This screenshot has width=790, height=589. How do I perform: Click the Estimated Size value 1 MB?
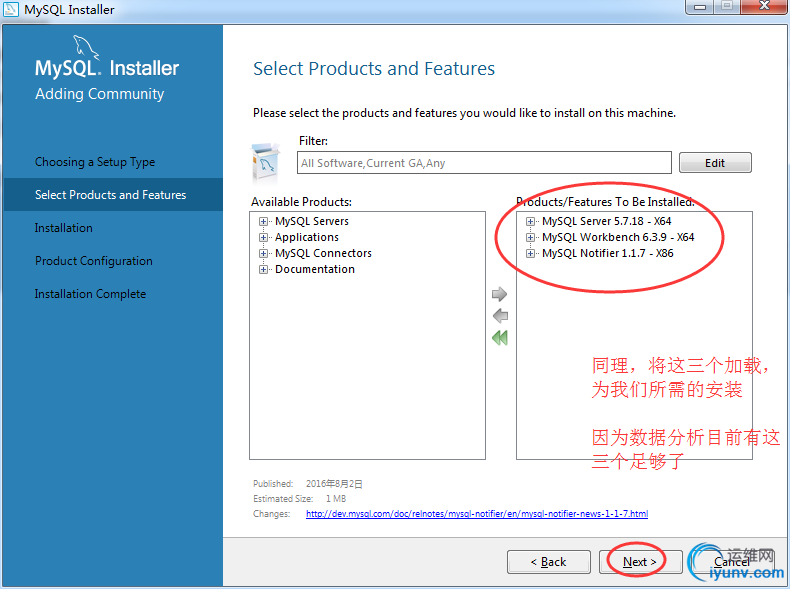[336, 499]
